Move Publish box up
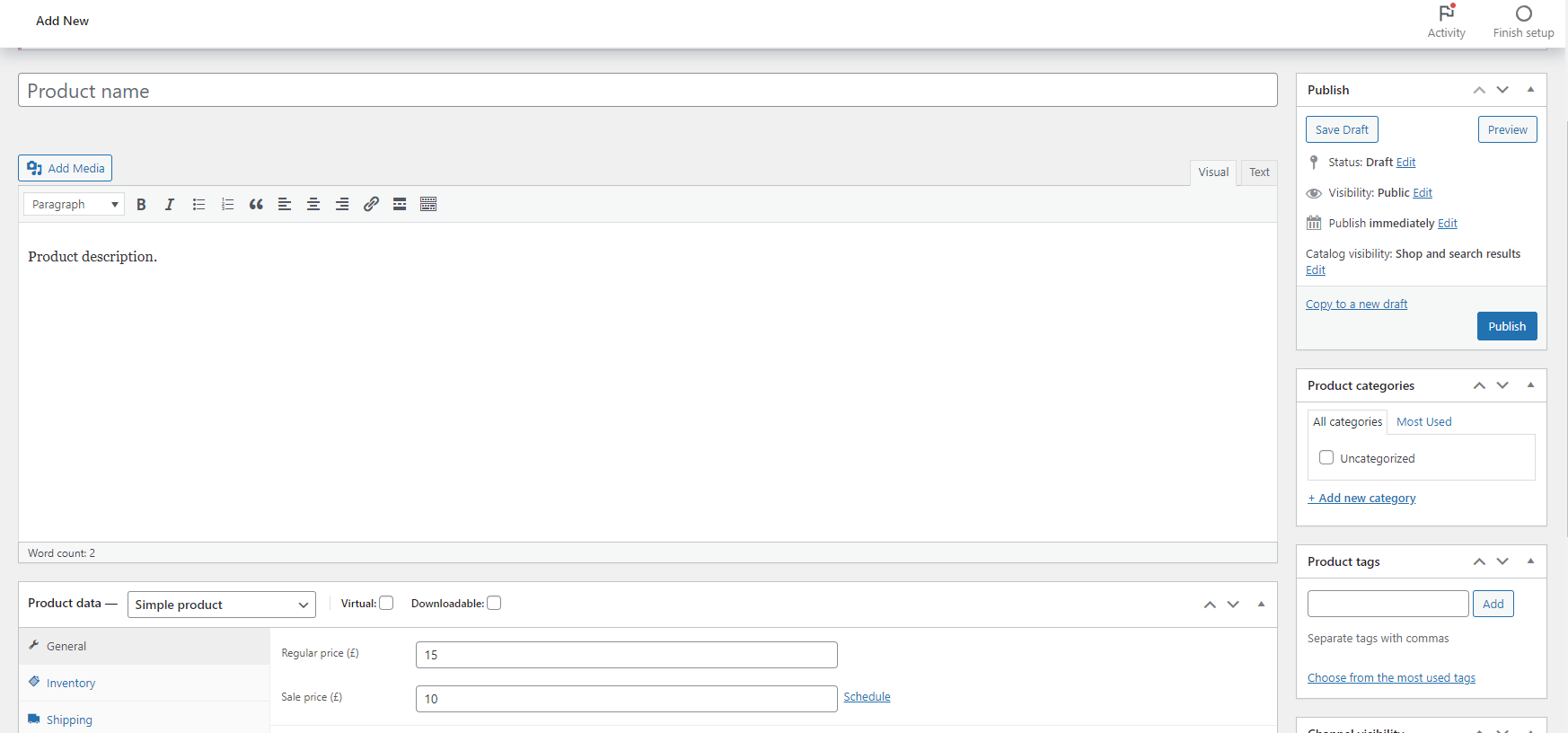Image resolution: width=1568 pixels, height=733 pixels. tap(1479, 90)
